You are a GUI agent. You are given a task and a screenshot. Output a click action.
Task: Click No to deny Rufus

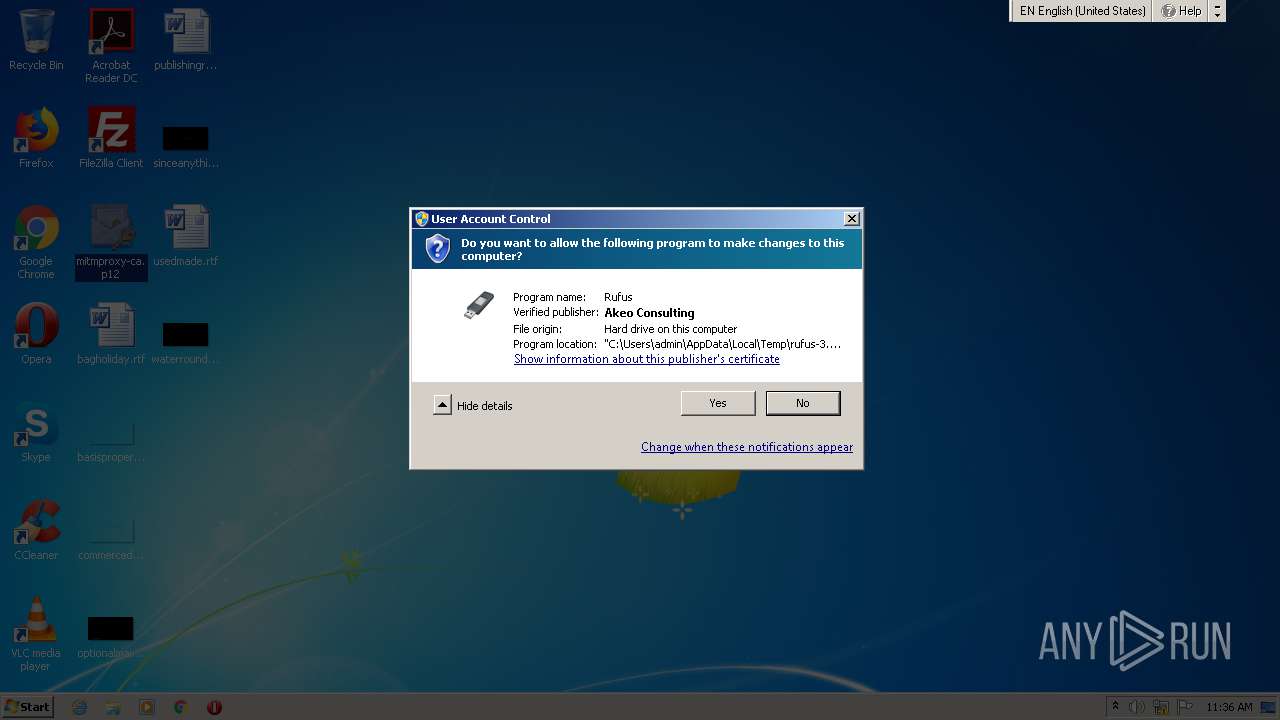(x=803, y=403)
